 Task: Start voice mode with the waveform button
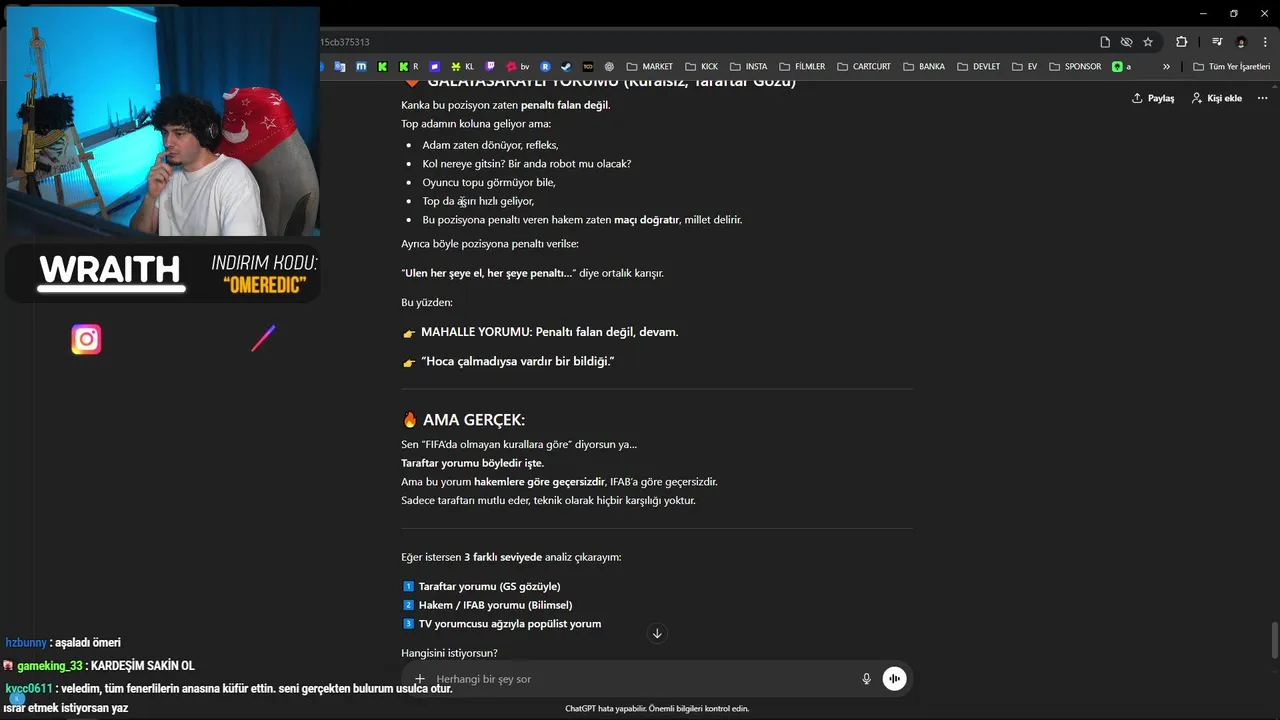[x=894, y=679]
